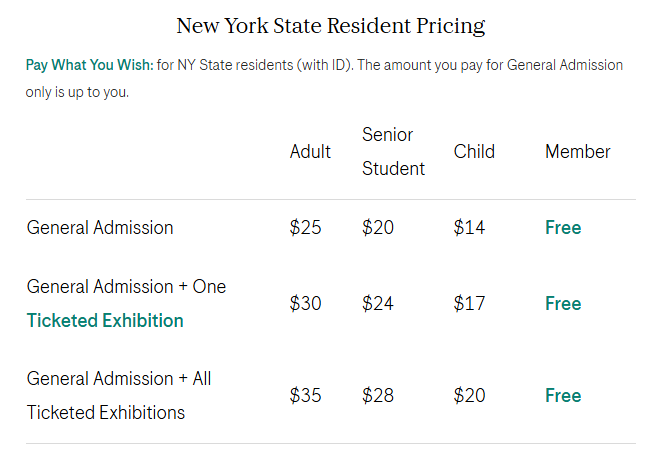The image size is (647, 452).
Task: Click the Child column header
Action: point(474,152)
